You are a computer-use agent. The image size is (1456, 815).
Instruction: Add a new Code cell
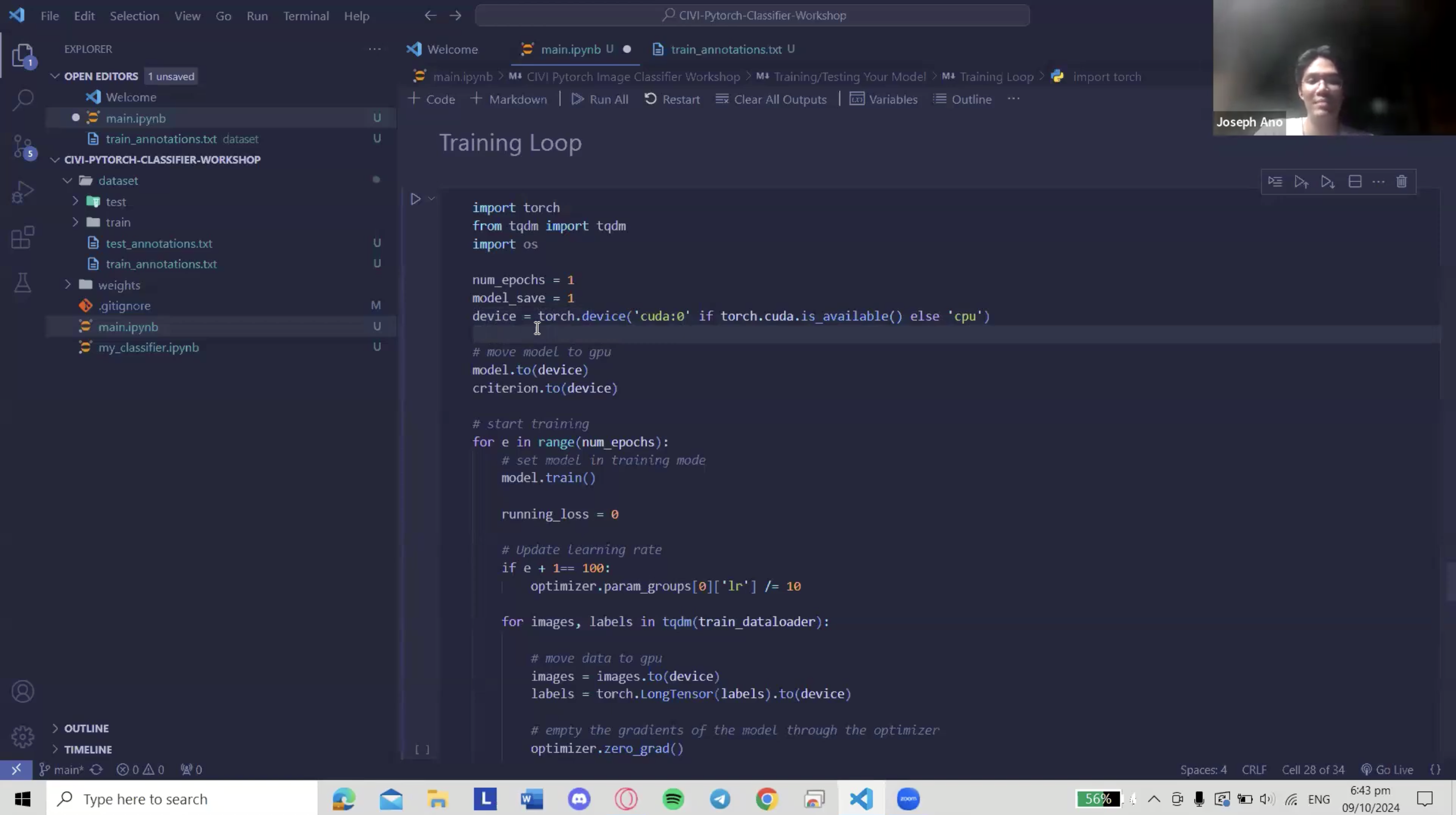(x=432, y=99)
